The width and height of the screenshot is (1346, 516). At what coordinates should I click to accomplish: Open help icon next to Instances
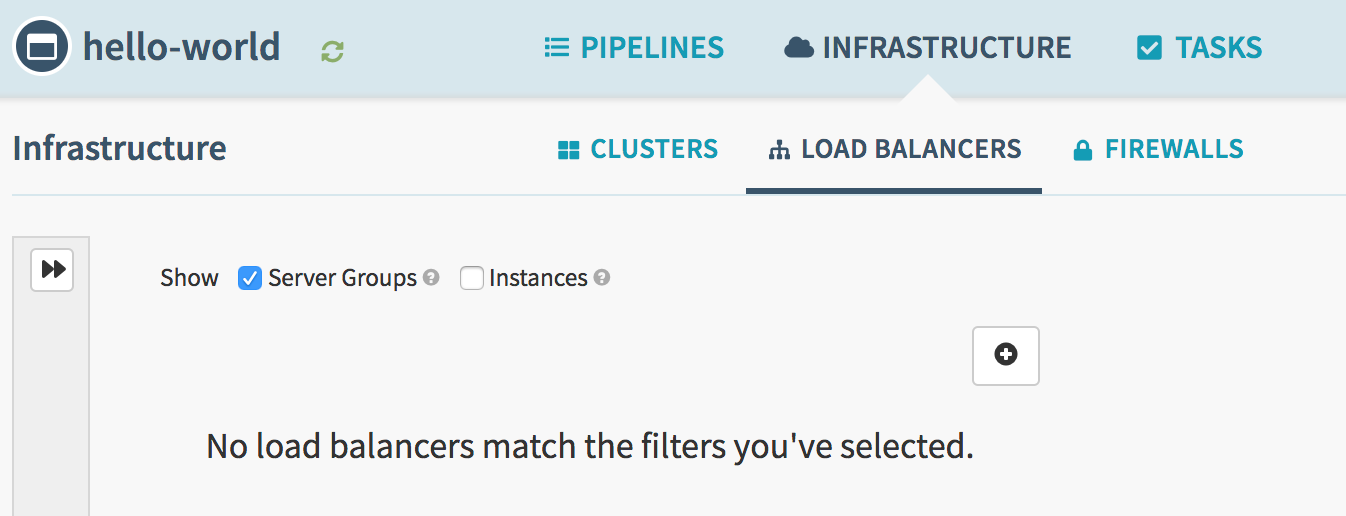(x=602, y=278)
